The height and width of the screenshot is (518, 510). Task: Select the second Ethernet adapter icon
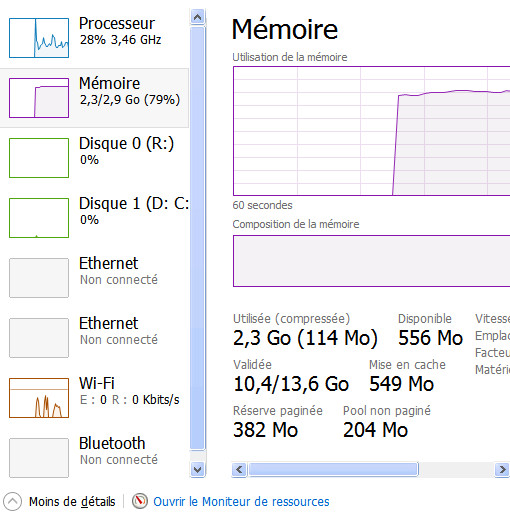coord(39,338)
